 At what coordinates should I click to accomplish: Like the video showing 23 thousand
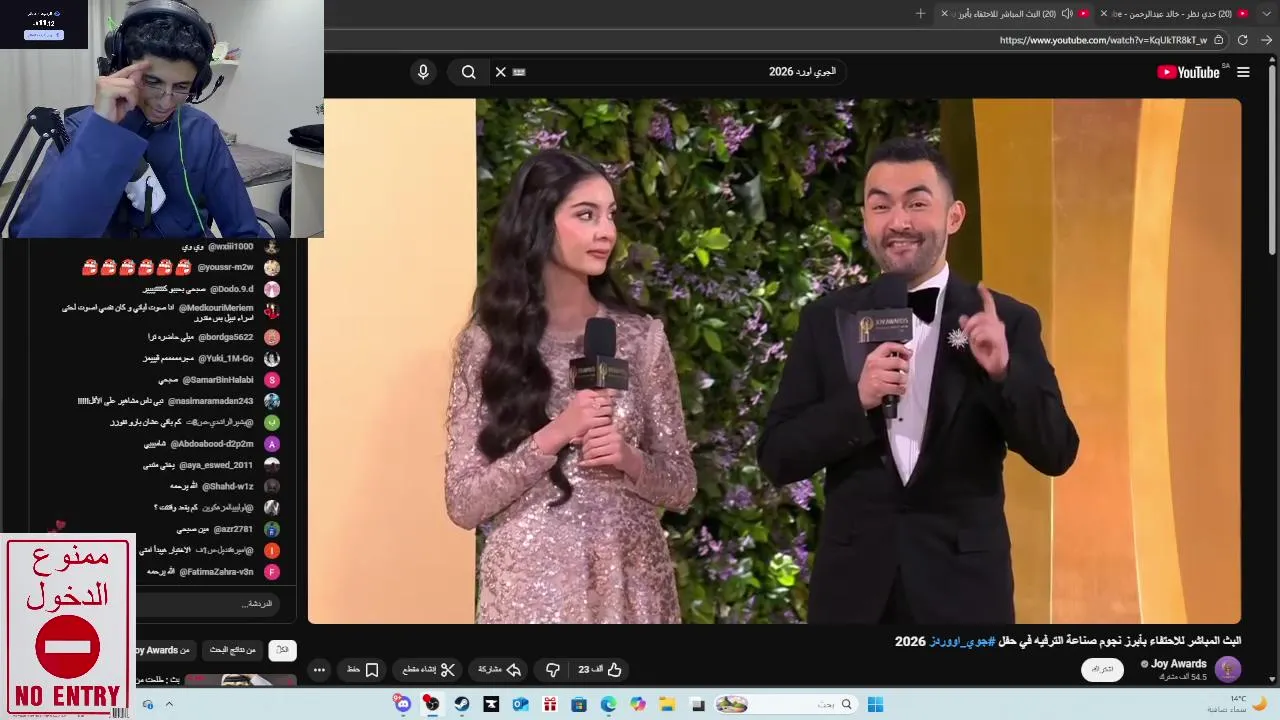[601, 670]
